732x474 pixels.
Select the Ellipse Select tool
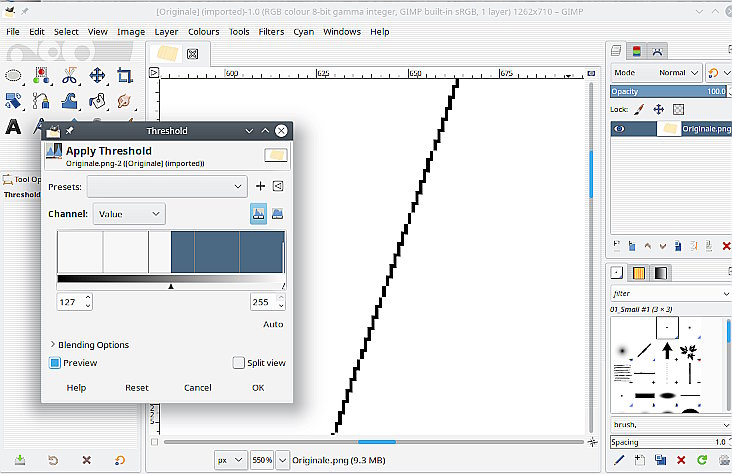[x=13, y=75]
